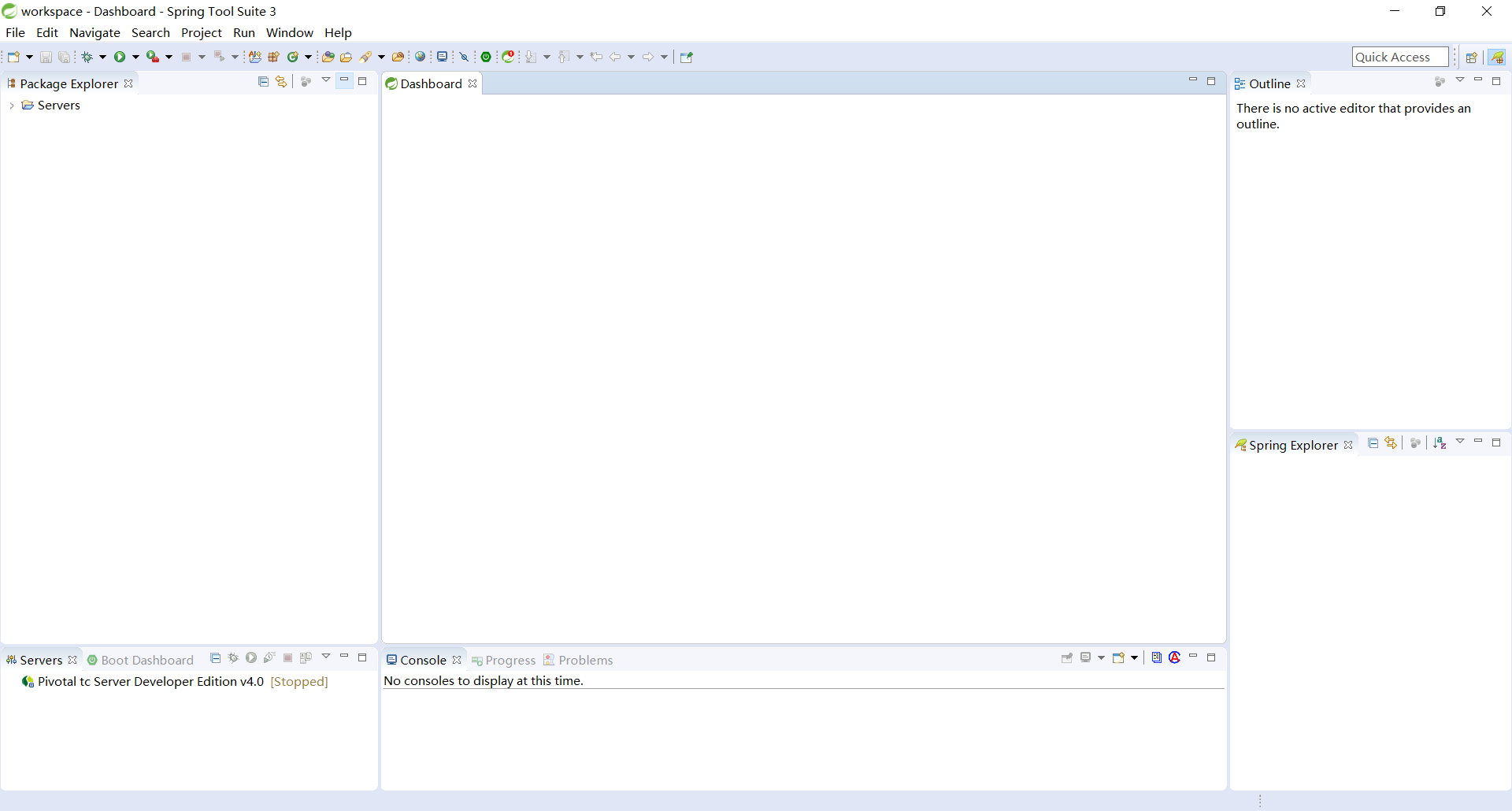Toggle Link with Editor in Spring Explorer
1512x811 pixels.
pos(1391,443)
